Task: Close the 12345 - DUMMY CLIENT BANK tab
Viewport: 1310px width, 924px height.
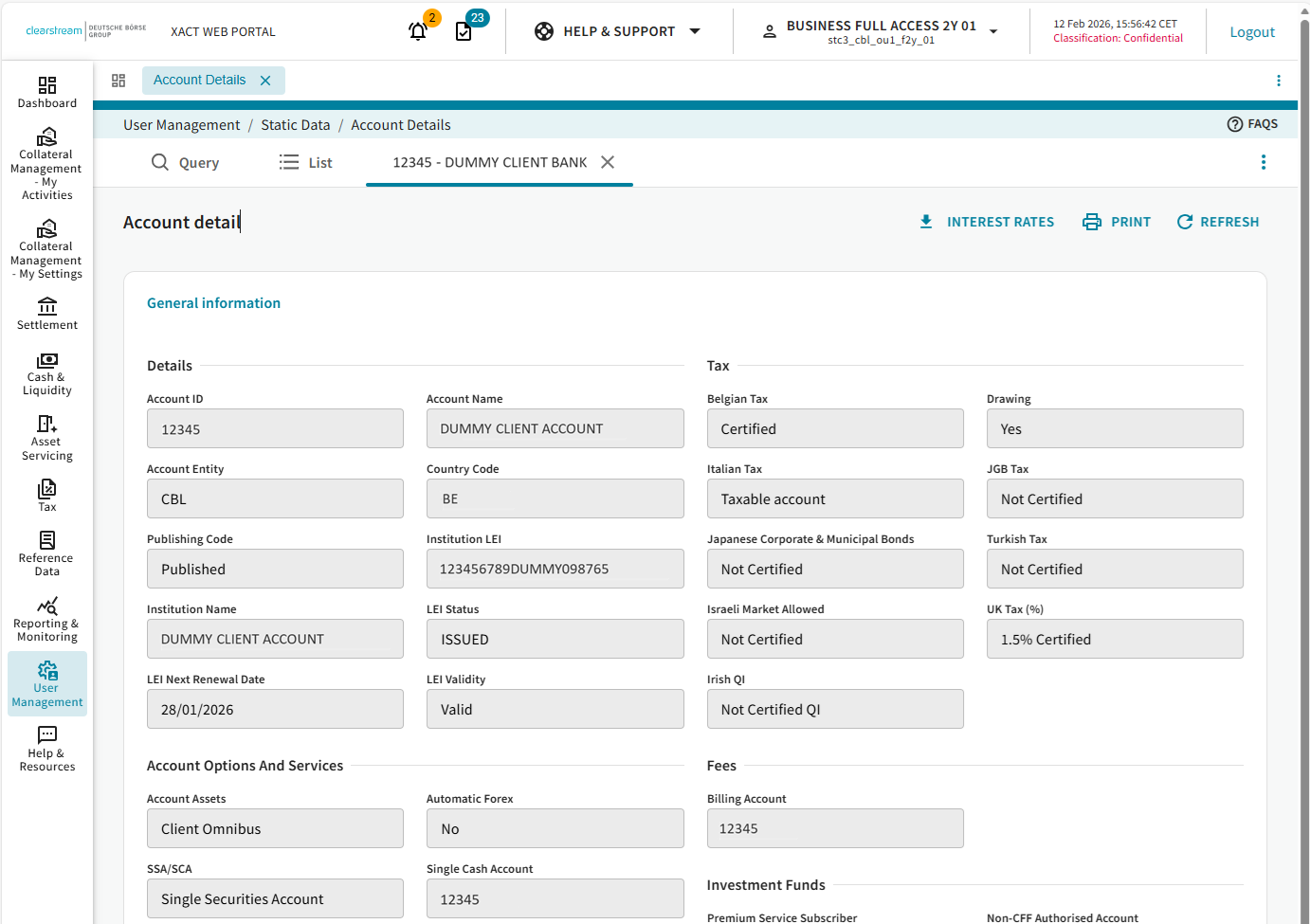Action: coord(608,162)
